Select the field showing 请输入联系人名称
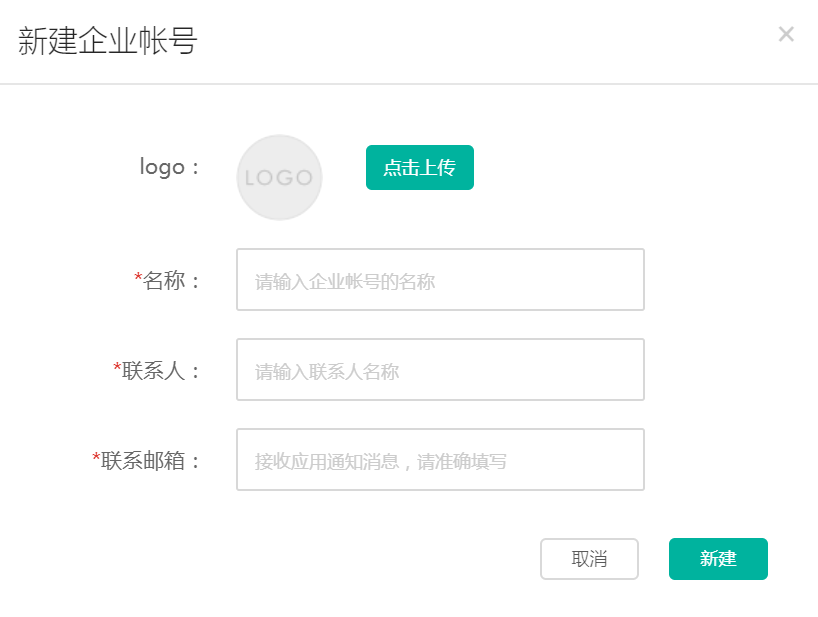The width and height of the screenshot is (818, 617). pyautogui.click(x=440, y=370)
